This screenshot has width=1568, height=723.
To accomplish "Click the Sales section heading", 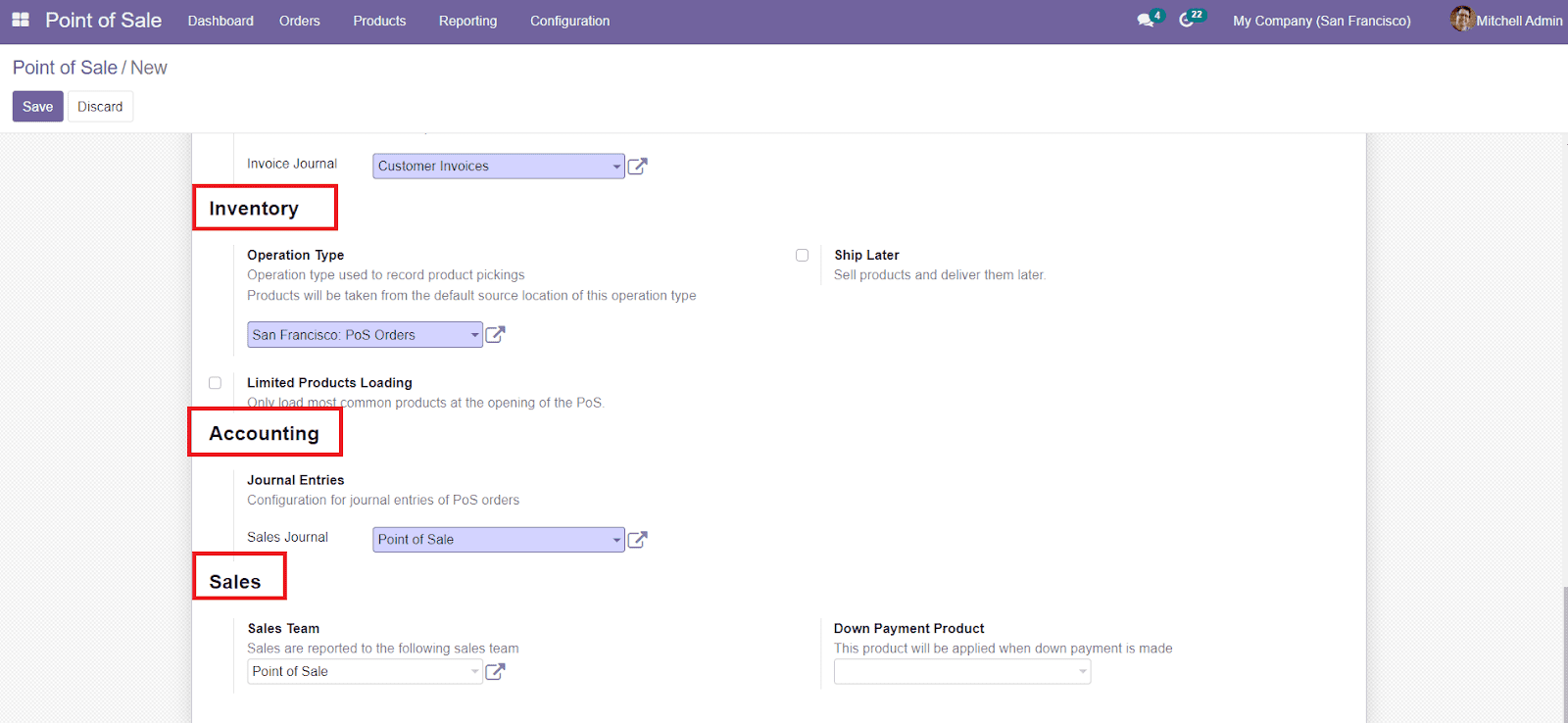I will 235,582.
